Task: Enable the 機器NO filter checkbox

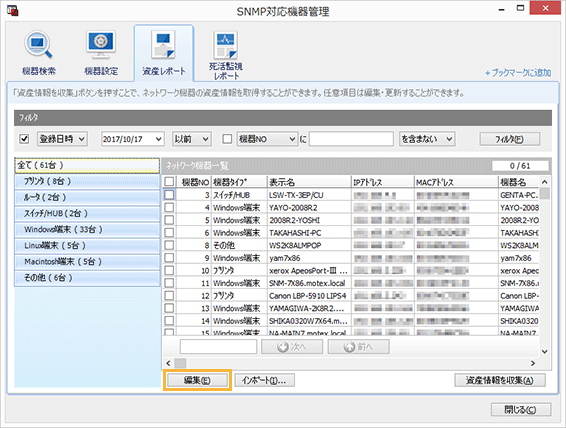Action: 227,139
